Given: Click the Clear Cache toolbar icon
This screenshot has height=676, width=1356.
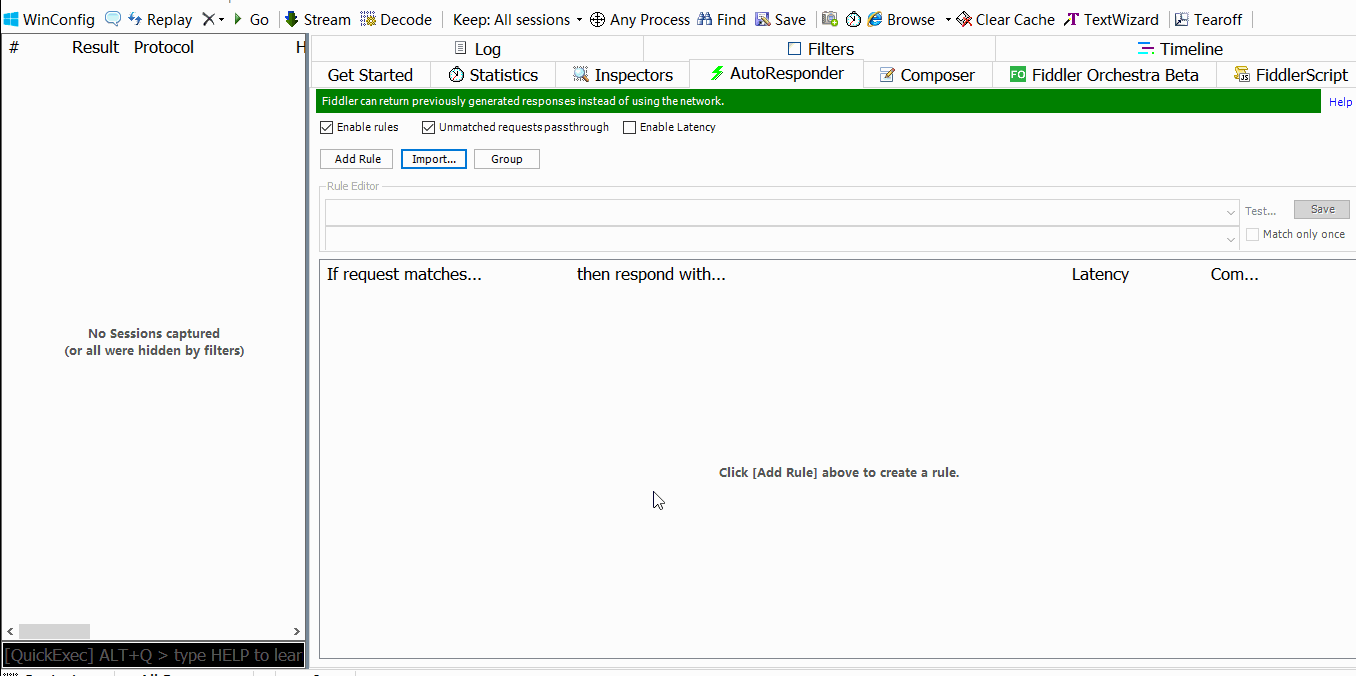Looking at the screenshot, I should [x=964, y=19].
